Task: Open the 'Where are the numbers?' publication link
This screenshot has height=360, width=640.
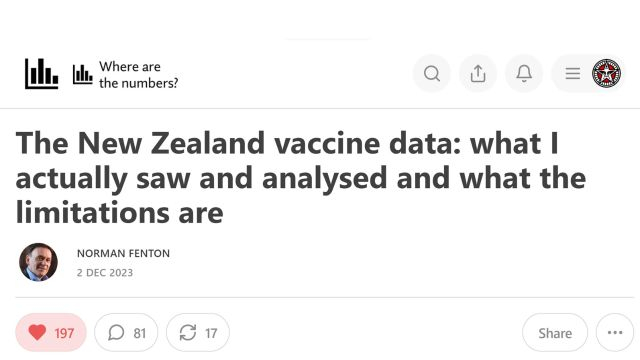Action: click(138, 75)
